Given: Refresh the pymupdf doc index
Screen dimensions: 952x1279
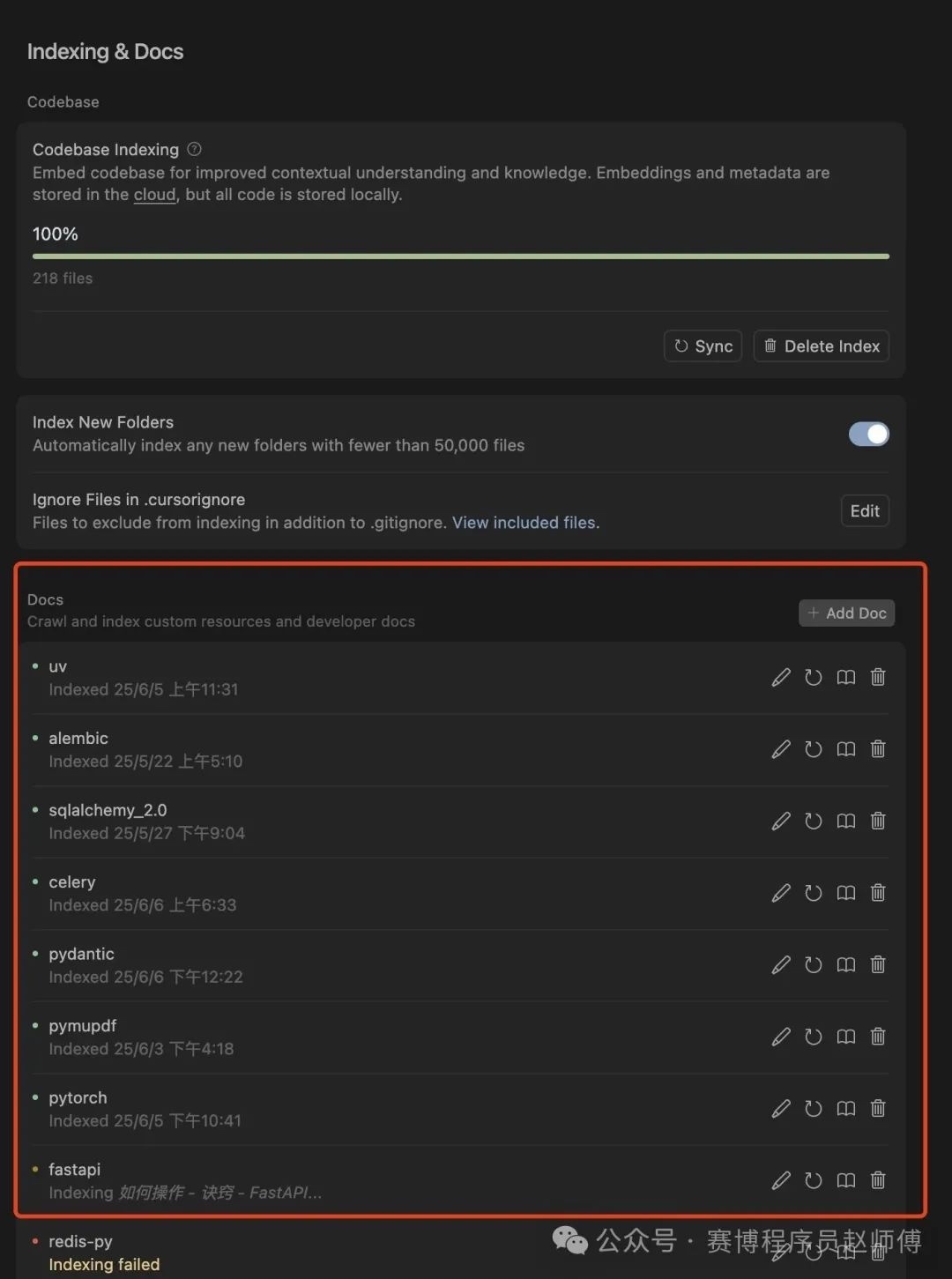Looking at the screenshot, I should pos(814,1037).
